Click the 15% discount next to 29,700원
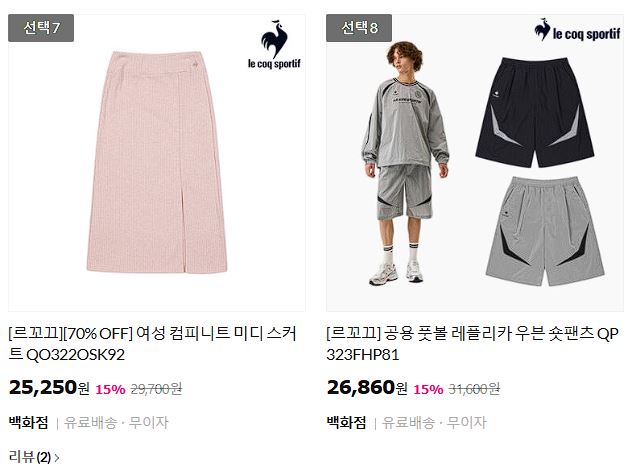Viewport: 630px width, 468px height. tap(110, 389)
